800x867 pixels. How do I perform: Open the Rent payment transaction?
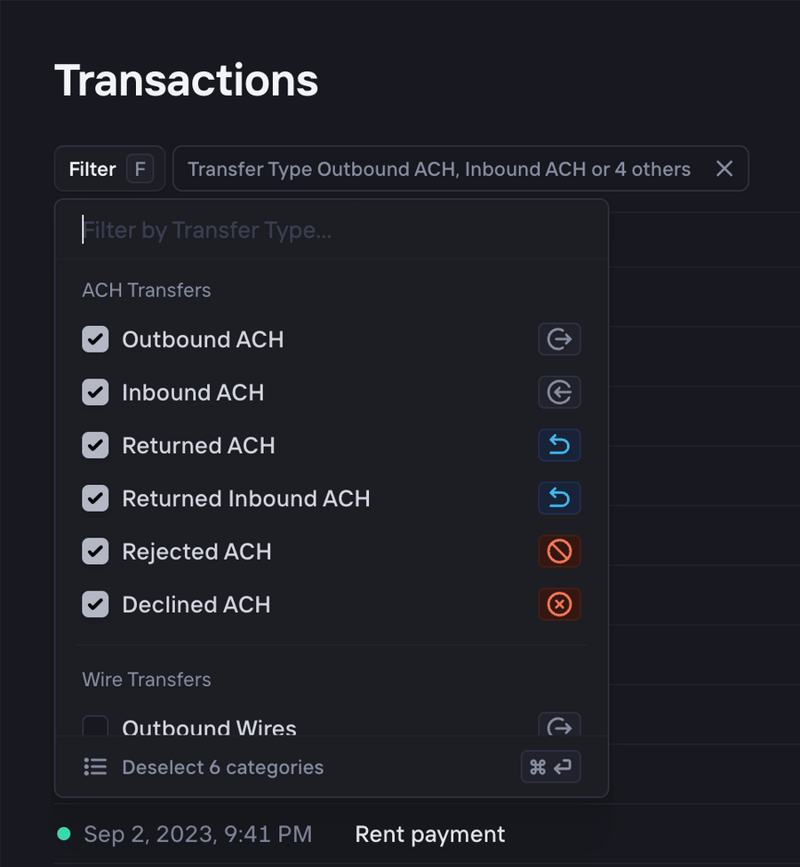click(429, 833)
